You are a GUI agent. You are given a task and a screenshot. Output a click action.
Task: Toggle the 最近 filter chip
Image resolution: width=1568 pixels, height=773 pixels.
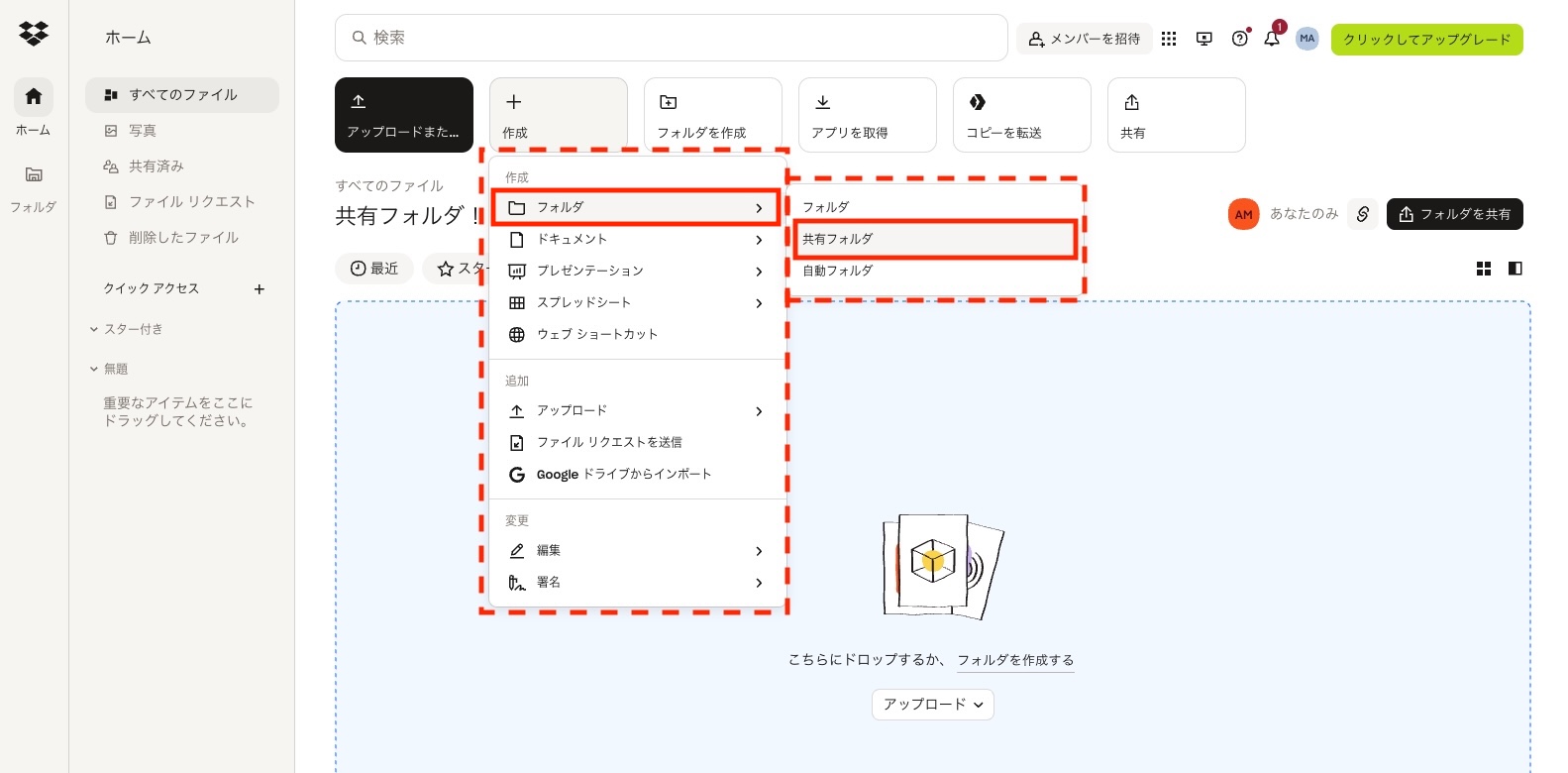click(x=374, y=269)
